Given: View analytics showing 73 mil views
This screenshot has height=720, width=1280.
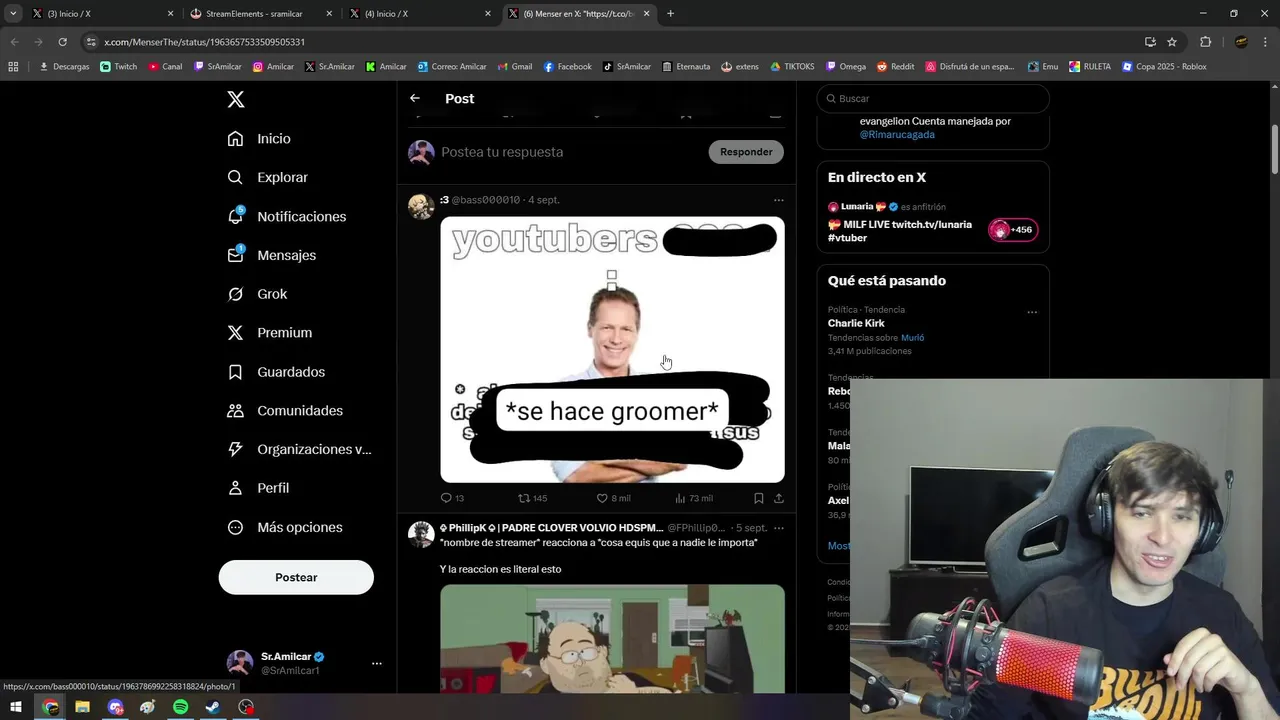Looking at the screenshot, I should coord(694,498).
